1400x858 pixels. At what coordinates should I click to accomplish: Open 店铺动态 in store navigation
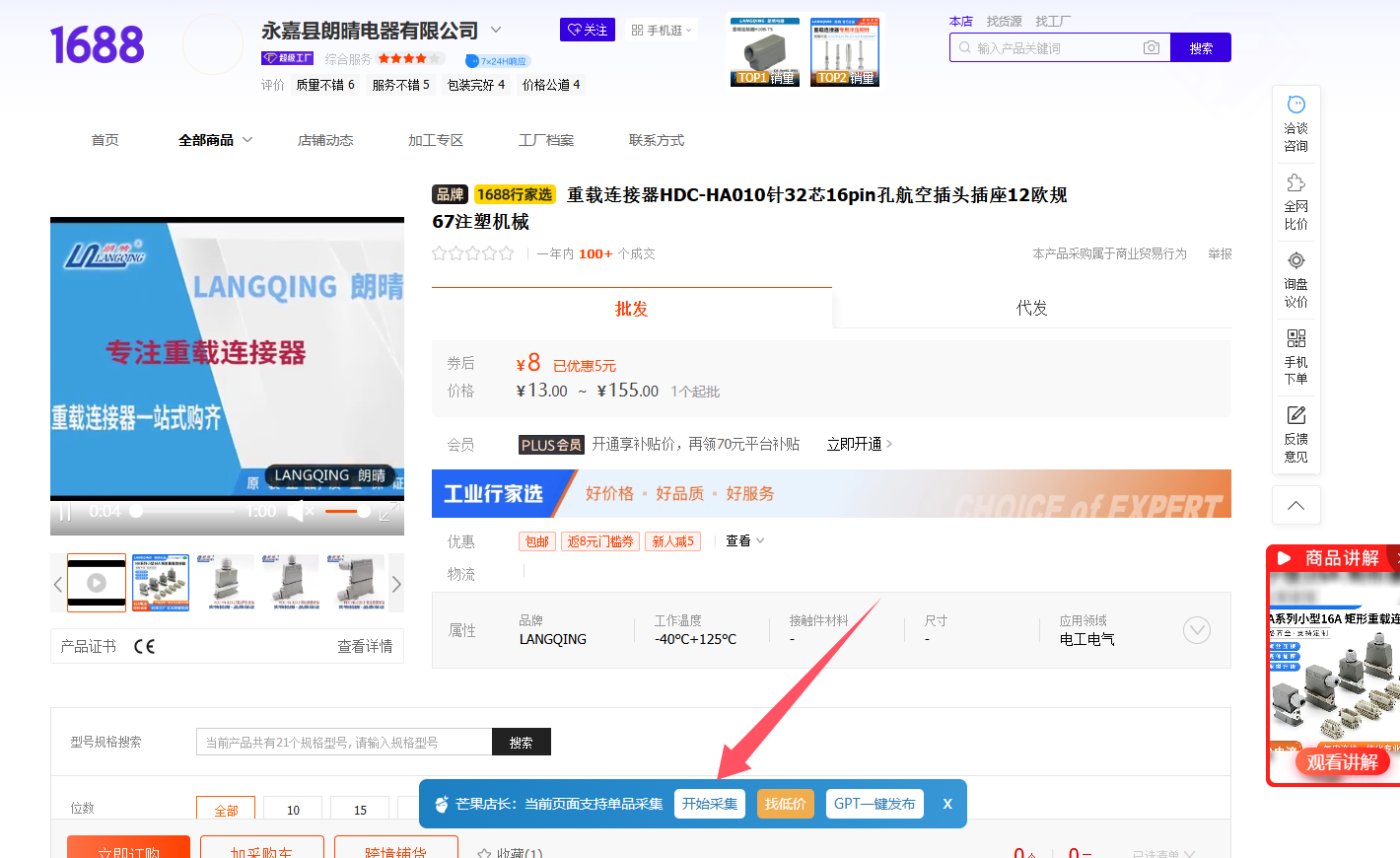click(x=325, y=140)
